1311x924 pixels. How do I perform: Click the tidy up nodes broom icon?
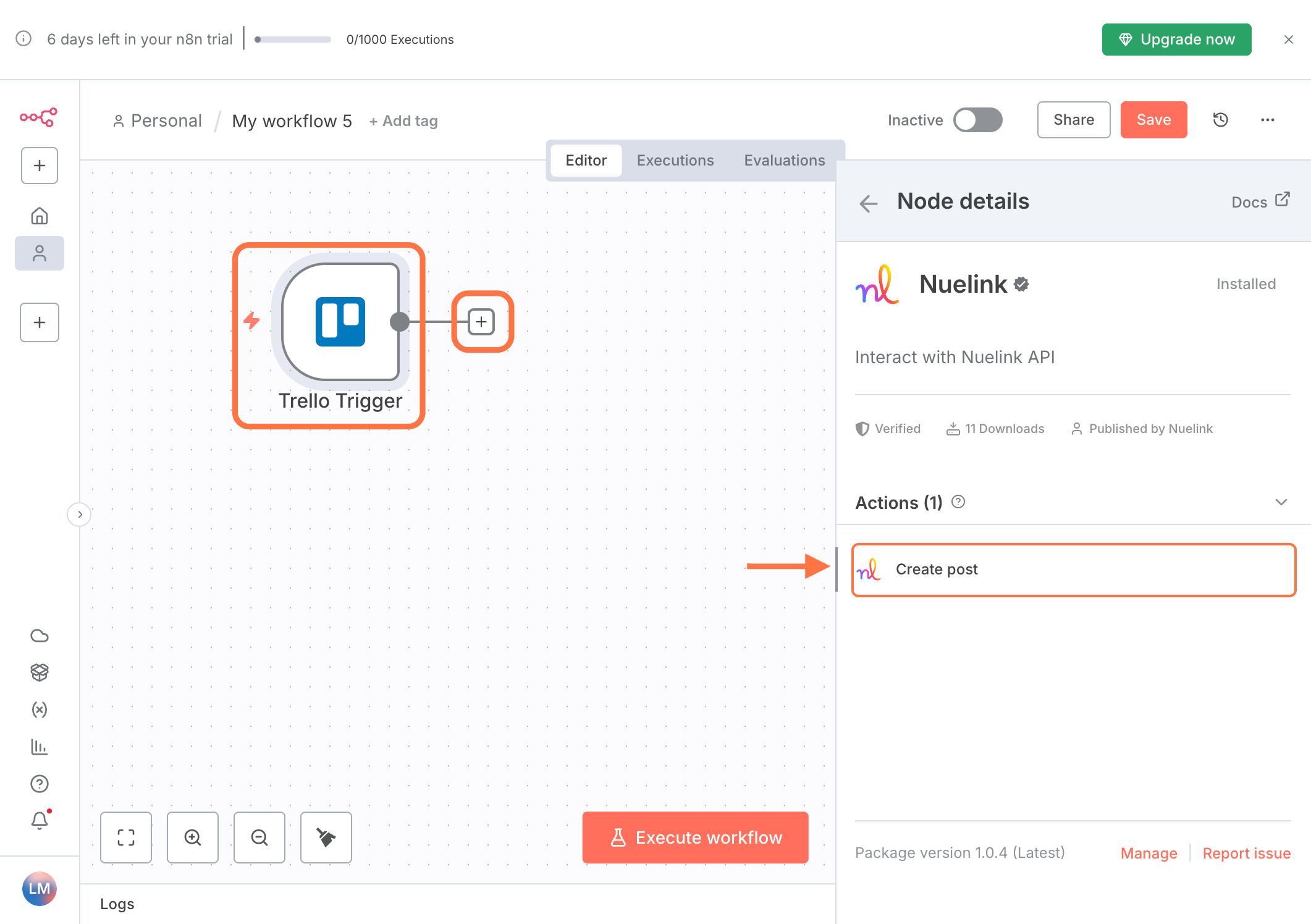tap(326, 838)
